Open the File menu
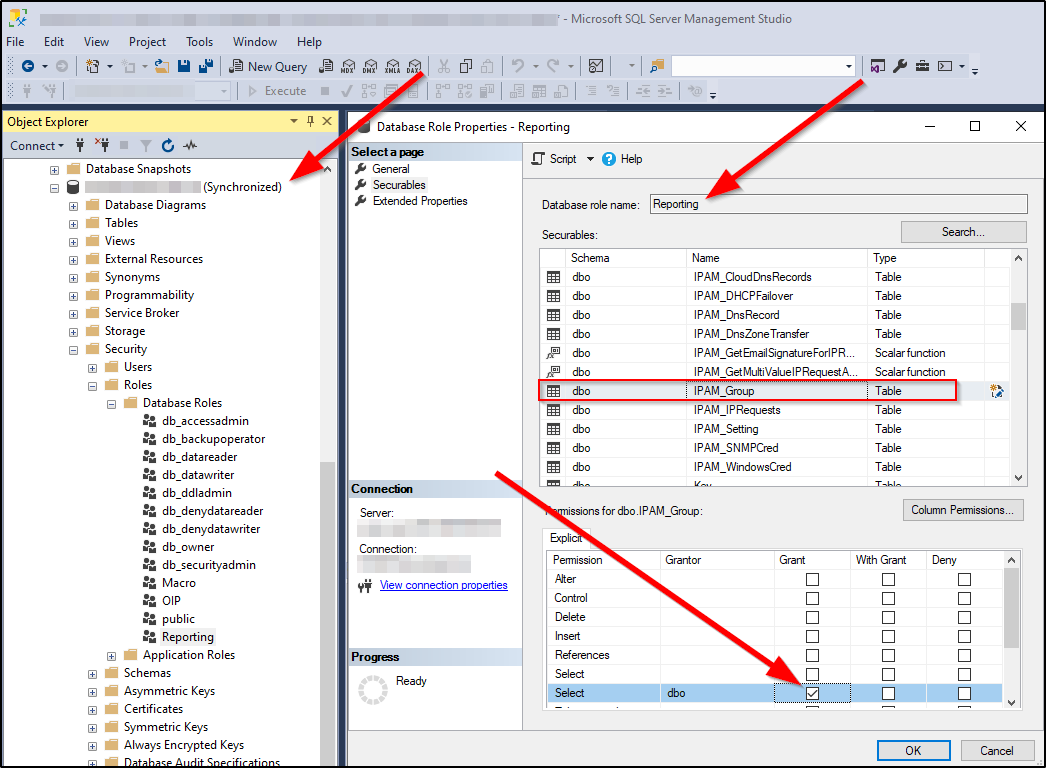The image size is (1046, 768). [x=15, y=42]
